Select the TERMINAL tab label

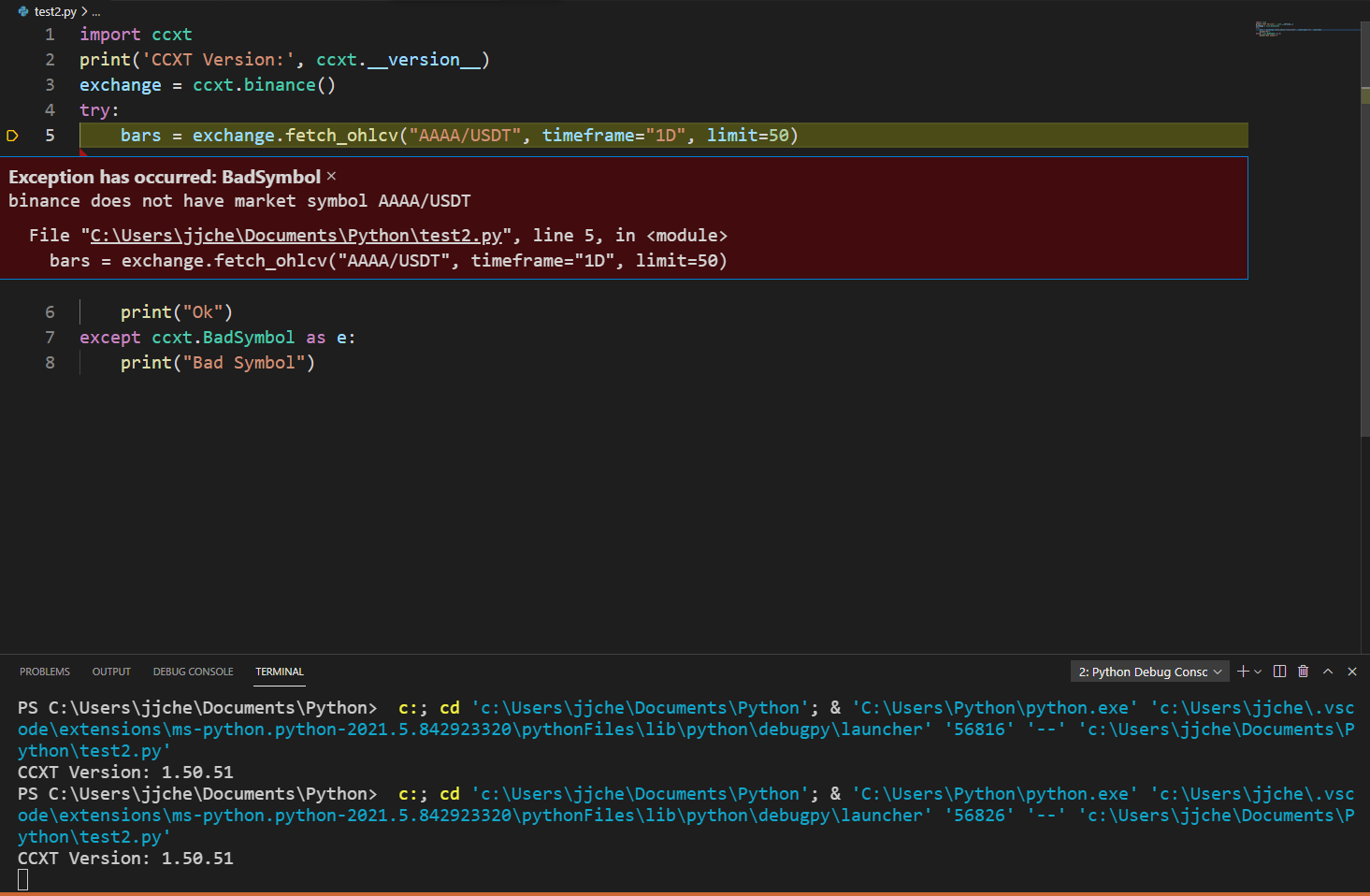point(279,671)
